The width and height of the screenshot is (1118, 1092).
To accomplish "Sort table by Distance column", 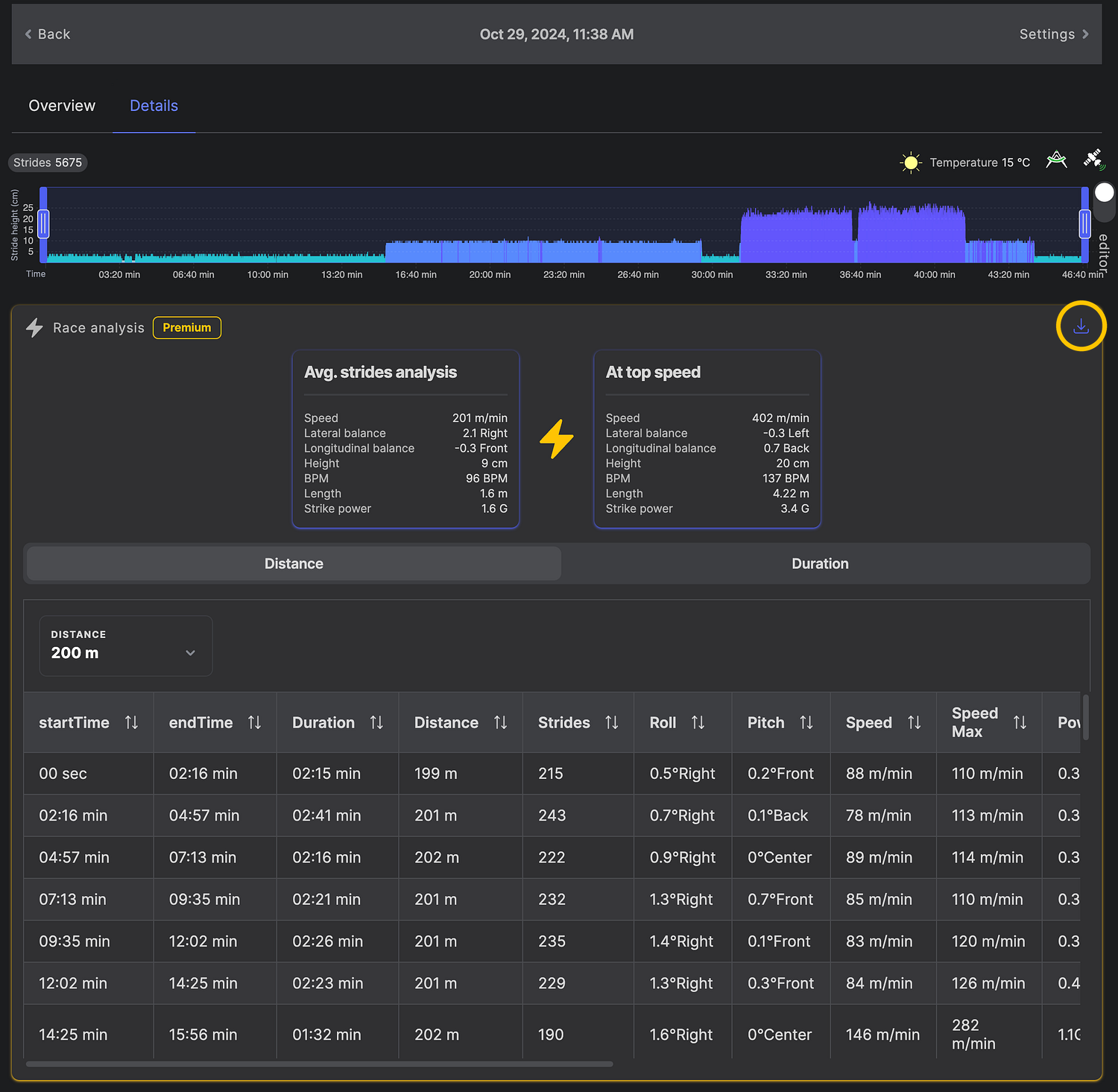I will (x=500, y=722).
